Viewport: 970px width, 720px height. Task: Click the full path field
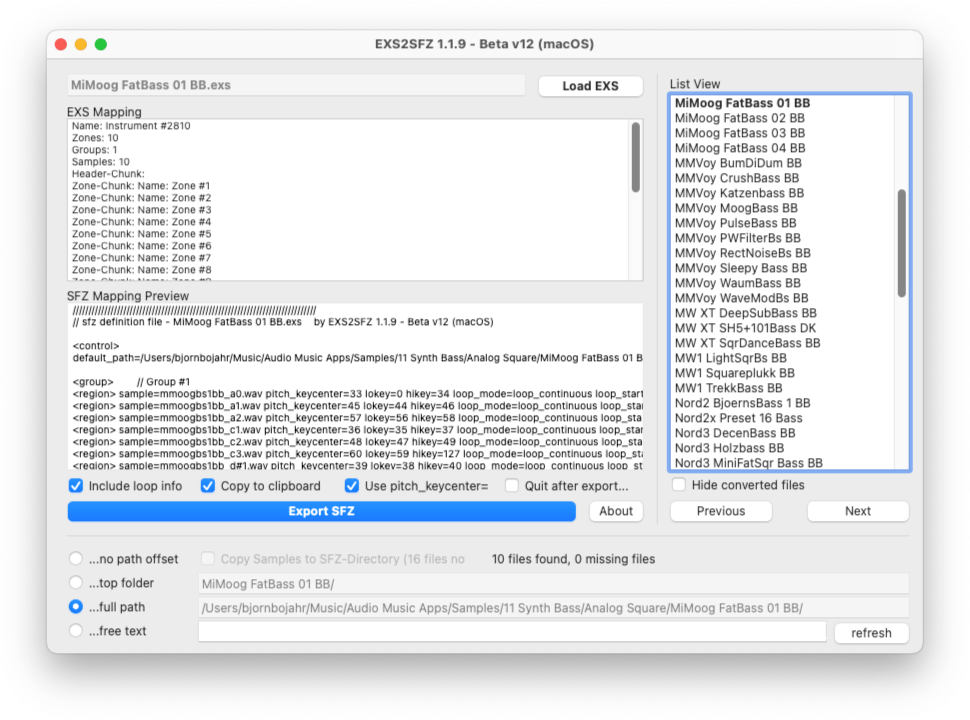[x=554, y=608]
